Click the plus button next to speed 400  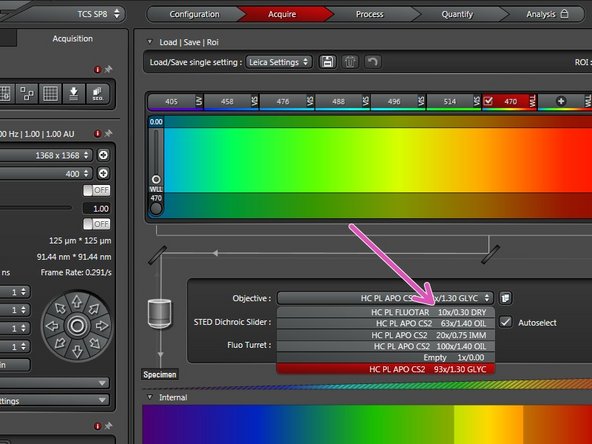click(x=103, y=173)
